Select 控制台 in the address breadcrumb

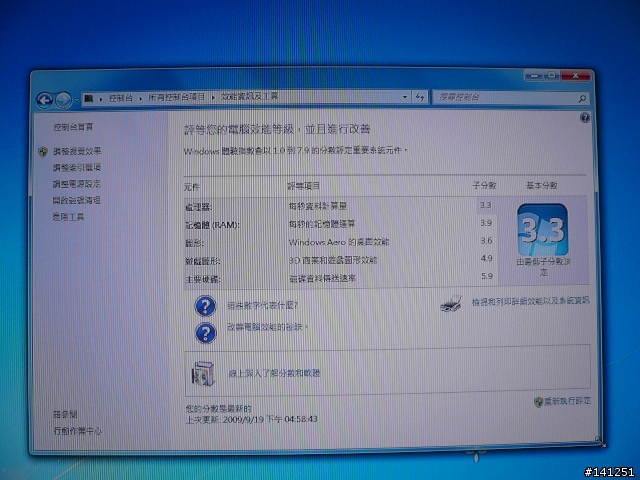(x=121, y=98)
